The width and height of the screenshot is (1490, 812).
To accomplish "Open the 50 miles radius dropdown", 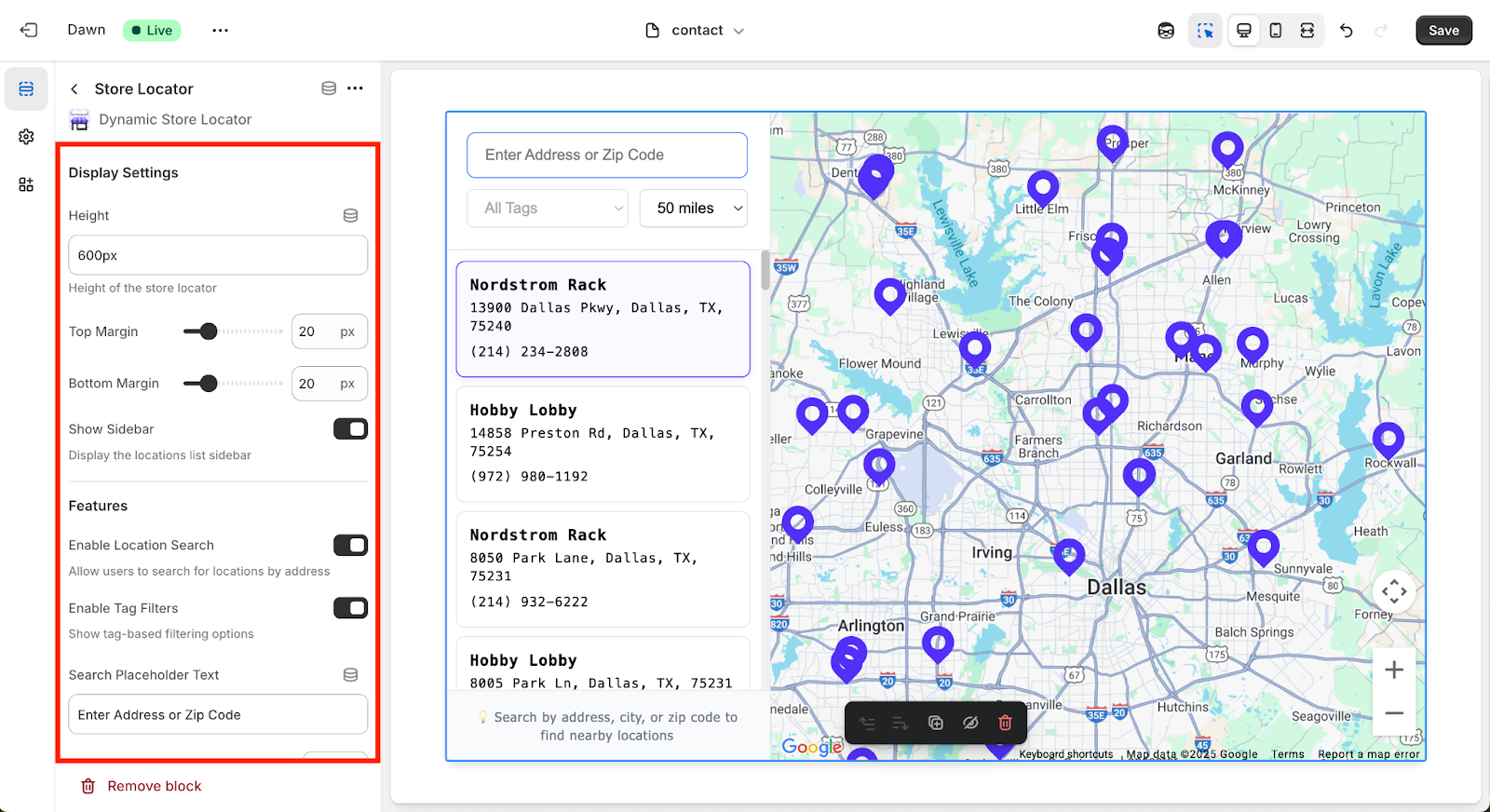I will tap(694, 209).
